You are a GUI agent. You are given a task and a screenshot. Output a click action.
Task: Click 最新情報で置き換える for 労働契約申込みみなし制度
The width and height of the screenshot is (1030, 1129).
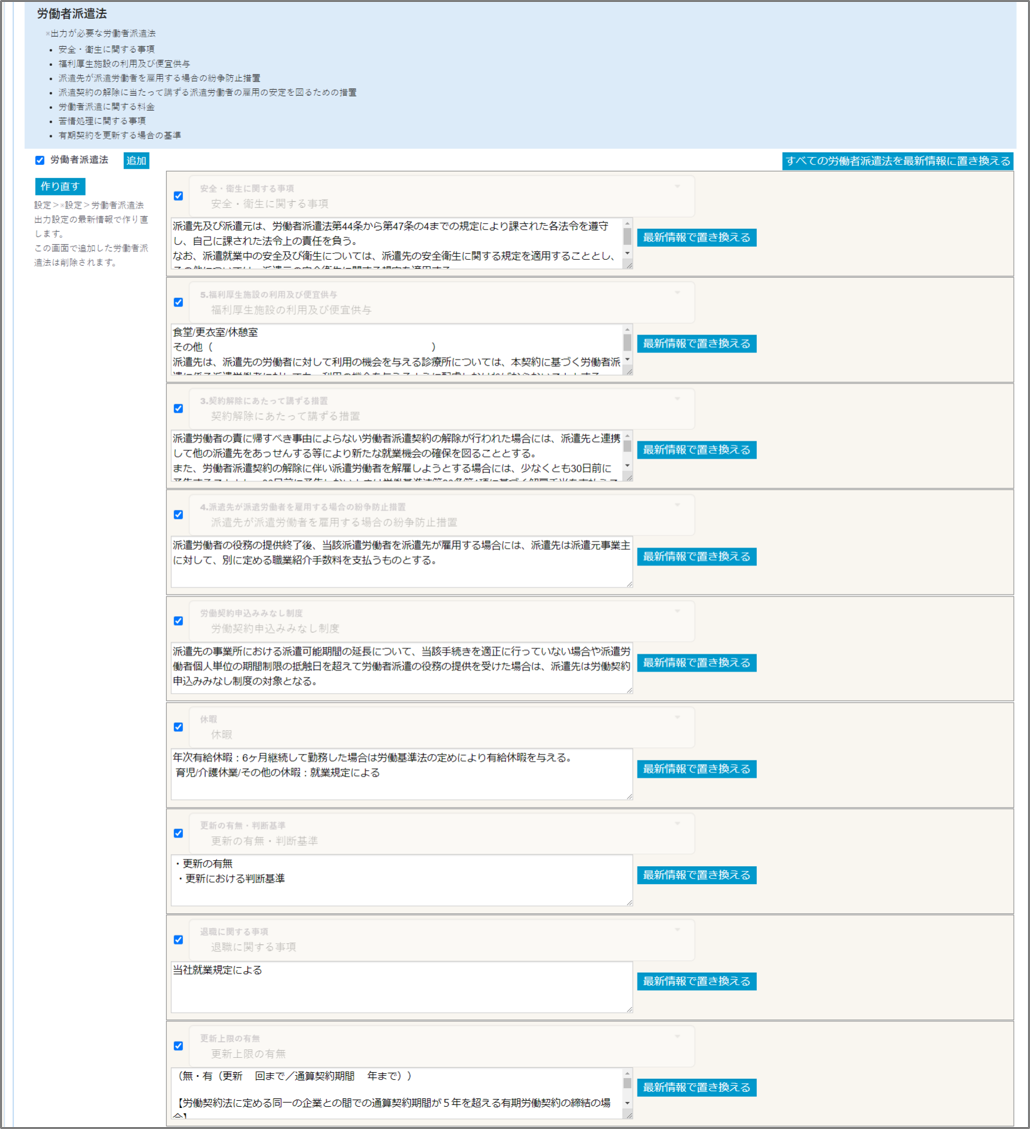coord(697,662)
